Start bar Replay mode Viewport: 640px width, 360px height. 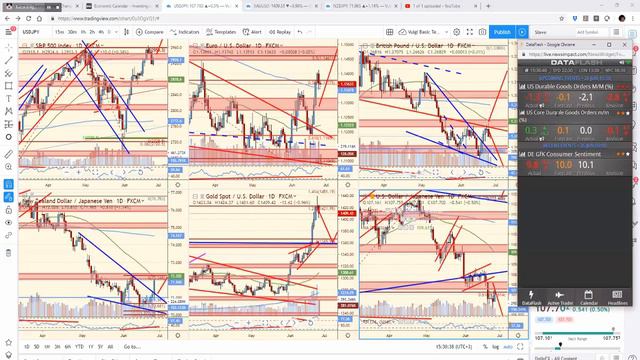click(280, 32)
